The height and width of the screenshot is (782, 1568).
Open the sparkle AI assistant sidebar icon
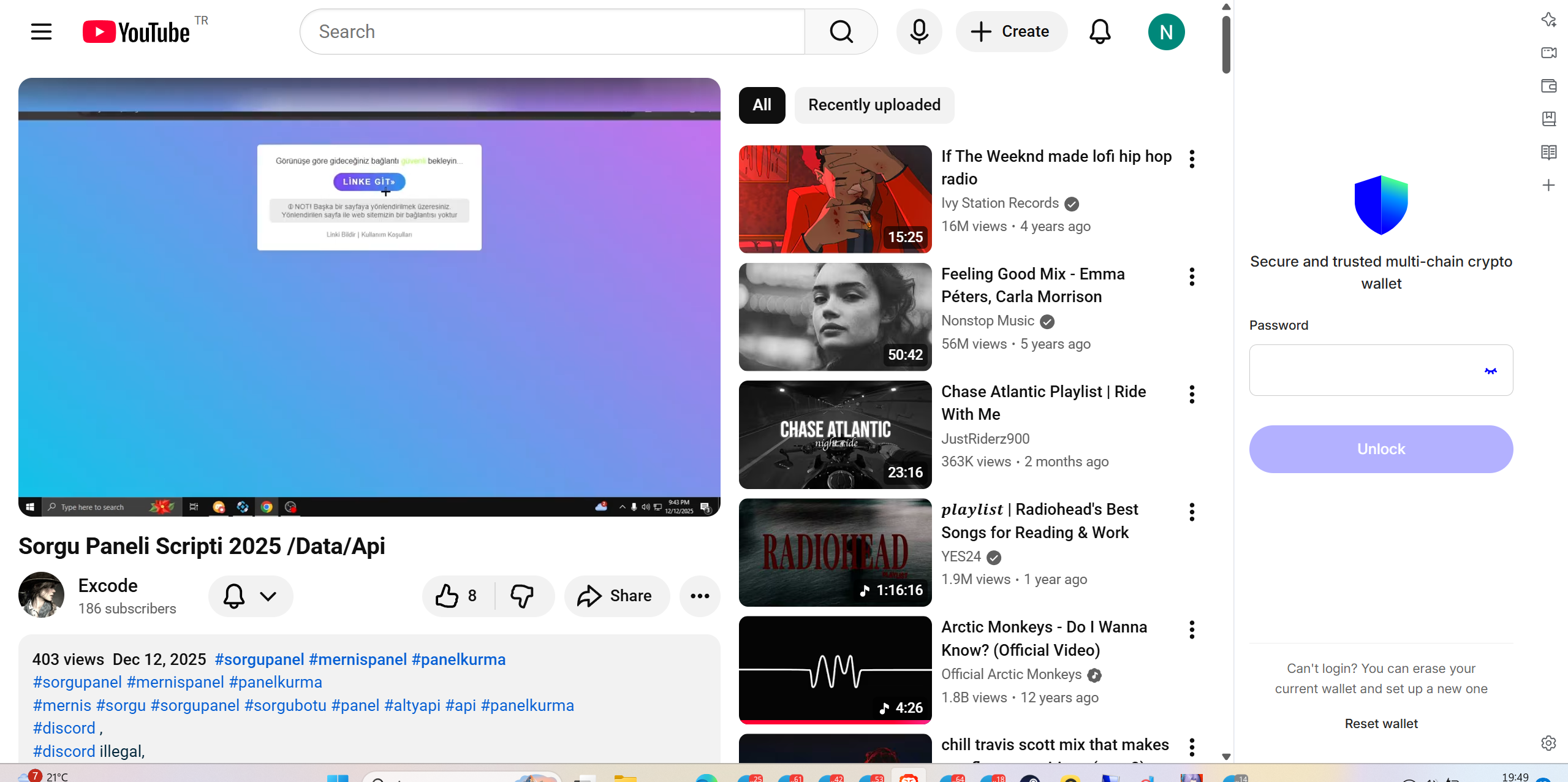coord(1548,20)
